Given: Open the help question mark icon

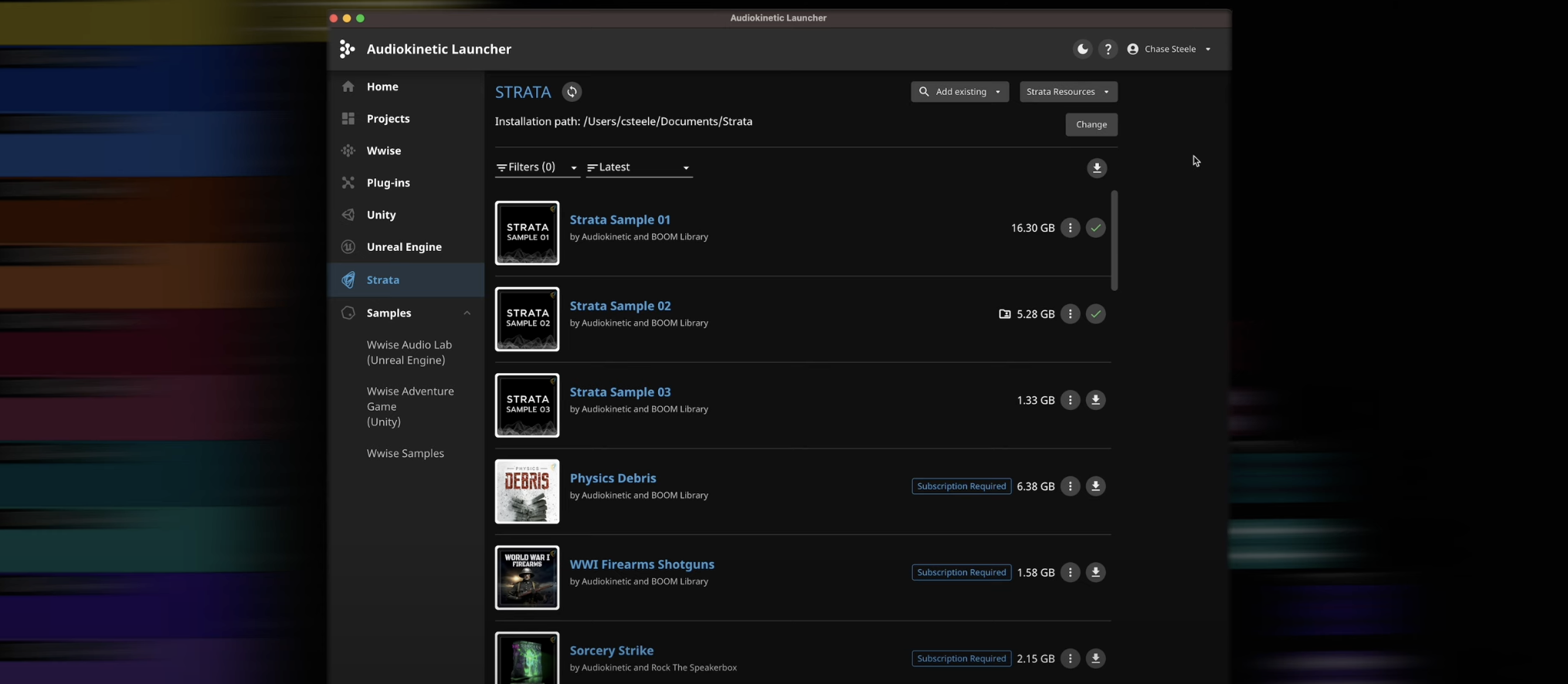Looking at the screenshot, I should tap(1108, 49).
